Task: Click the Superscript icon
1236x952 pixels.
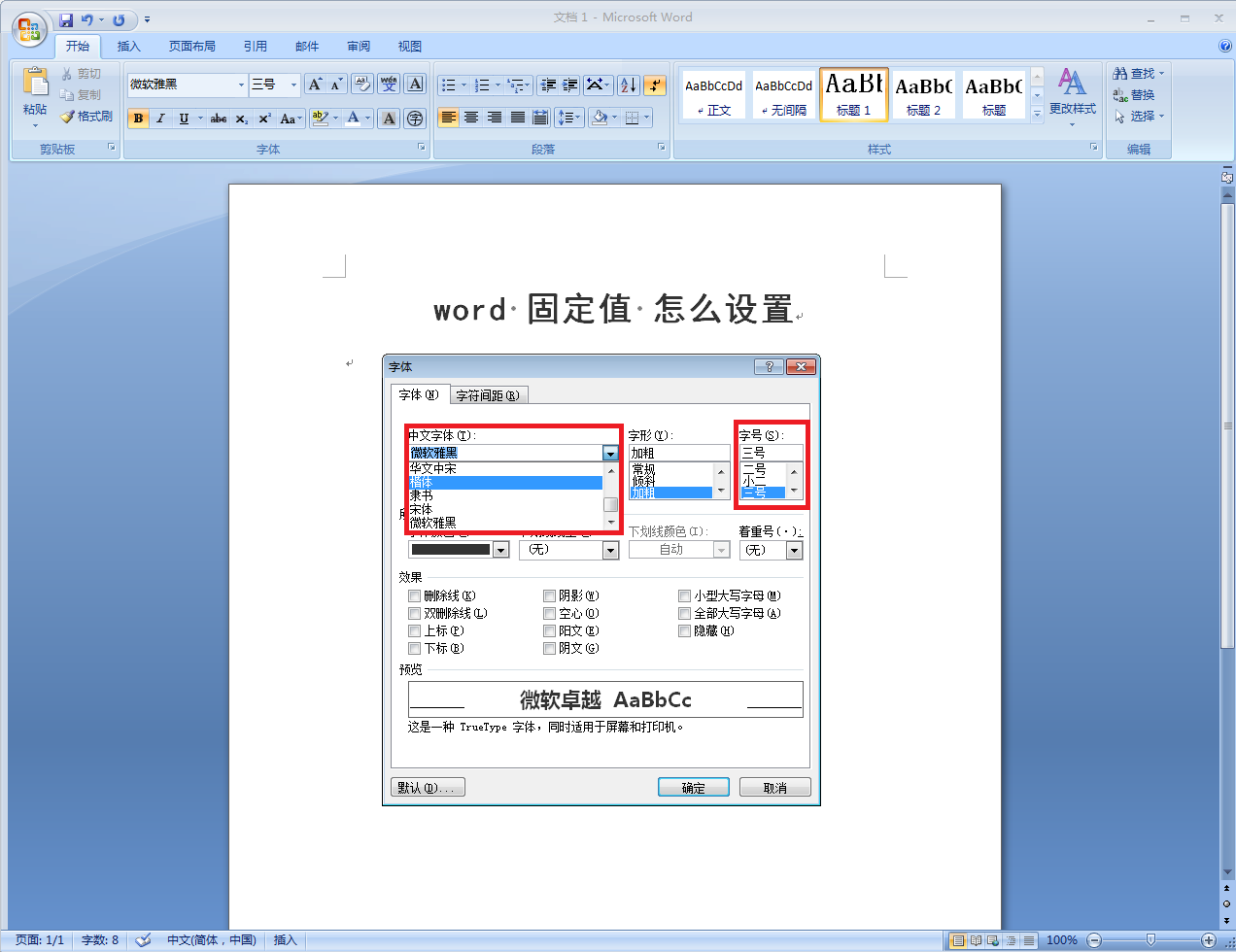Action: click(x=264, y=119)
